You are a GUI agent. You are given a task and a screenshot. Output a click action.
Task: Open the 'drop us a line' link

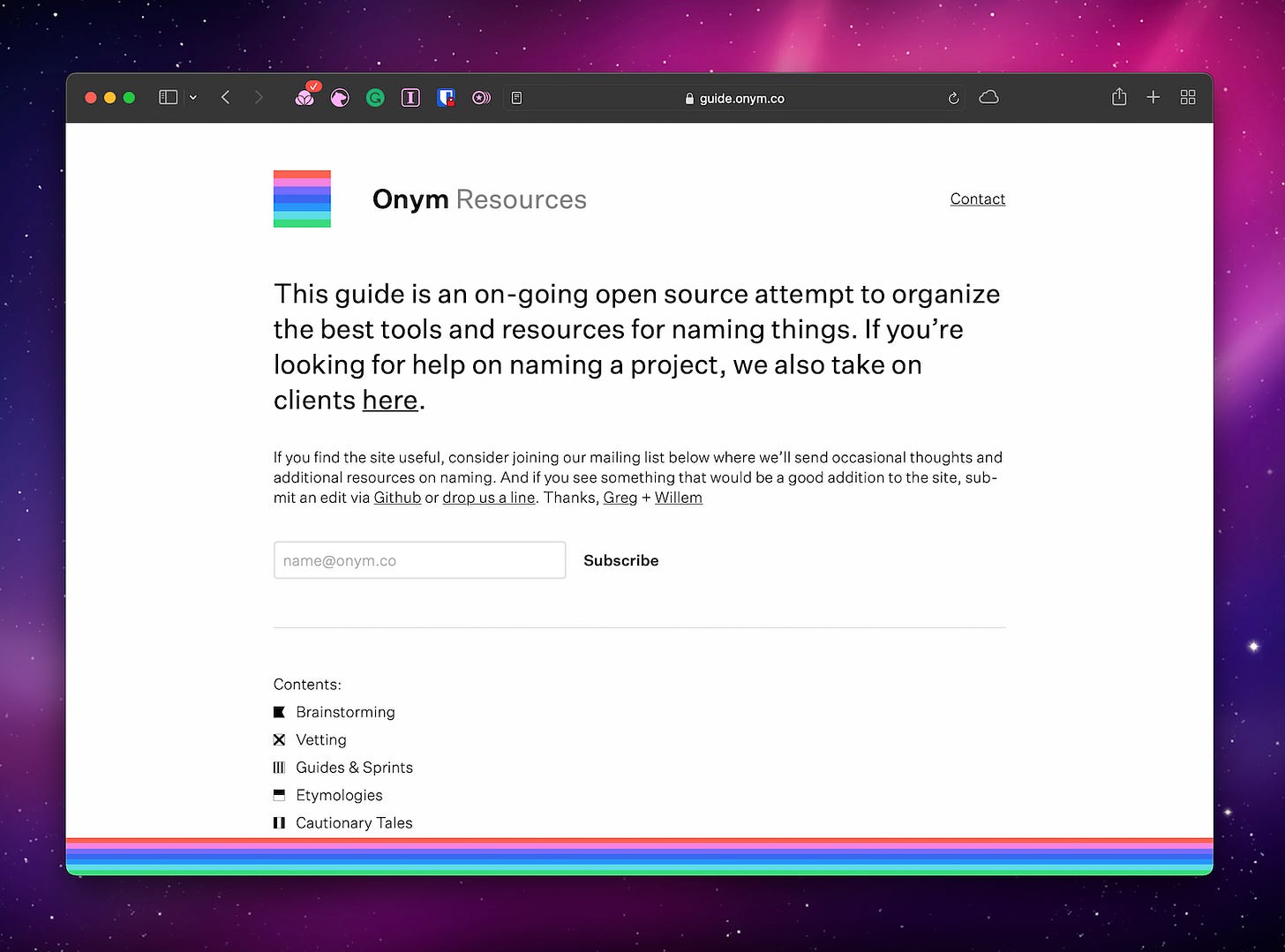pyautogui.click(x=488, y=498)
